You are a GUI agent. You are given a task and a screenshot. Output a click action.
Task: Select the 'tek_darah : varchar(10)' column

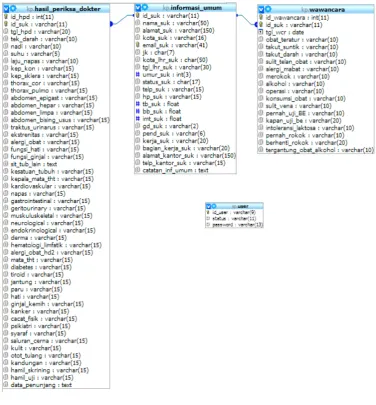point(44,39)
